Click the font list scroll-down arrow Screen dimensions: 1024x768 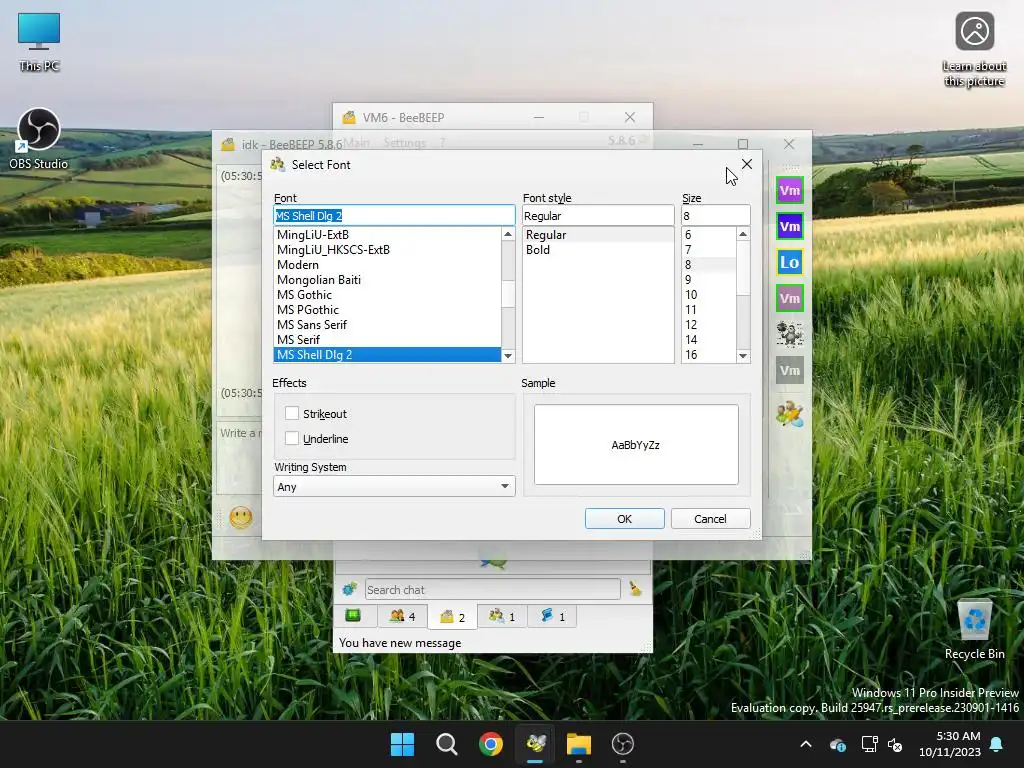click(x=508, y=356)
